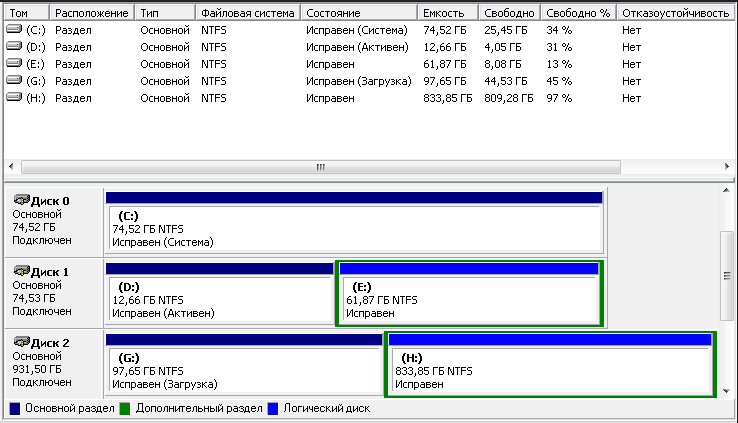This screenshot has height=423, width=738.
Task: Click the vertical scrollbar in disk pane
Action: tap(727, 277)
